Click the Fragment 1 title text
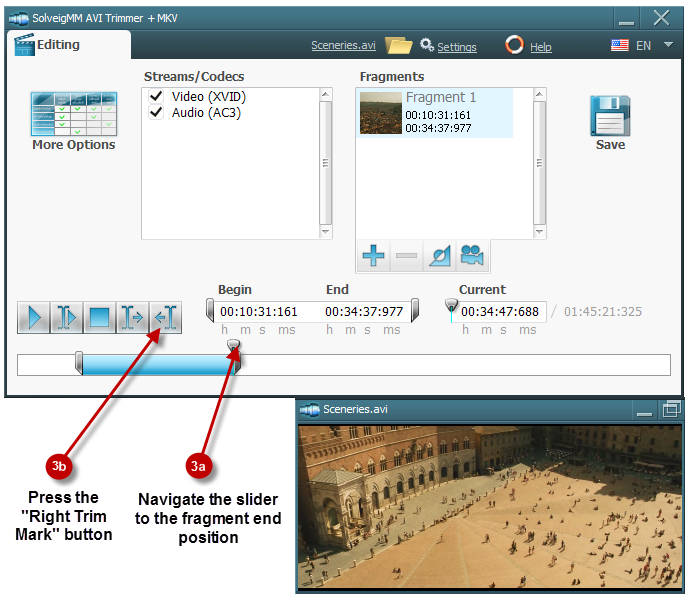Image resolution: width=686 pixels, height=596 pixels. [x=441, y=97]
